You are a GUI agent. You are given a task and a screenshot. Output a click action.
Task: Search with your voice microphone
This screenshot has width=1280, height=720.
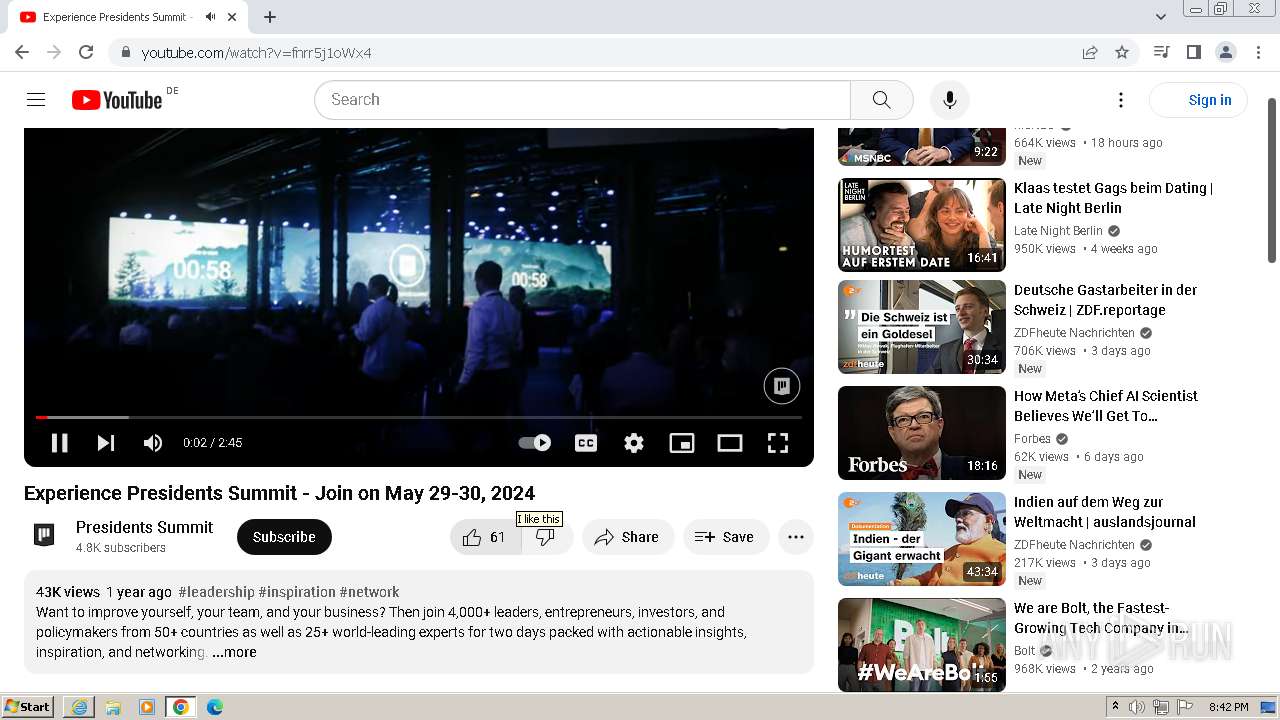point(950,100)
